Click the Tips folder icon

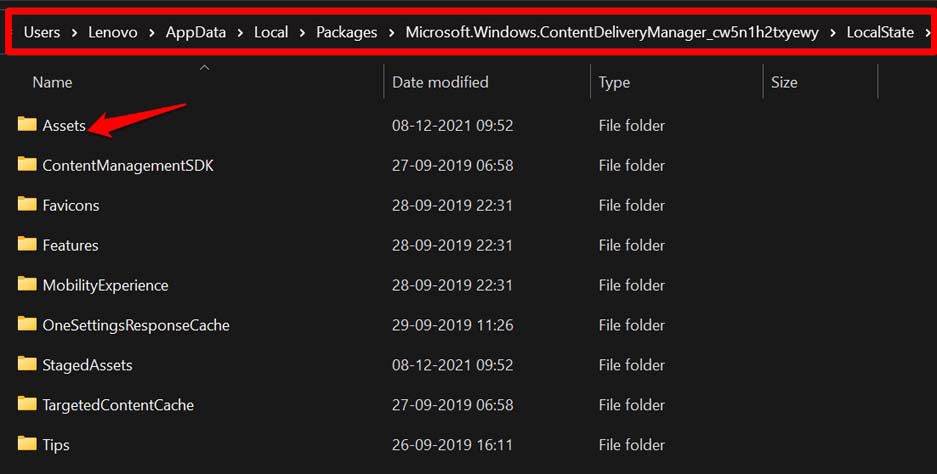(x=27, y=444)
